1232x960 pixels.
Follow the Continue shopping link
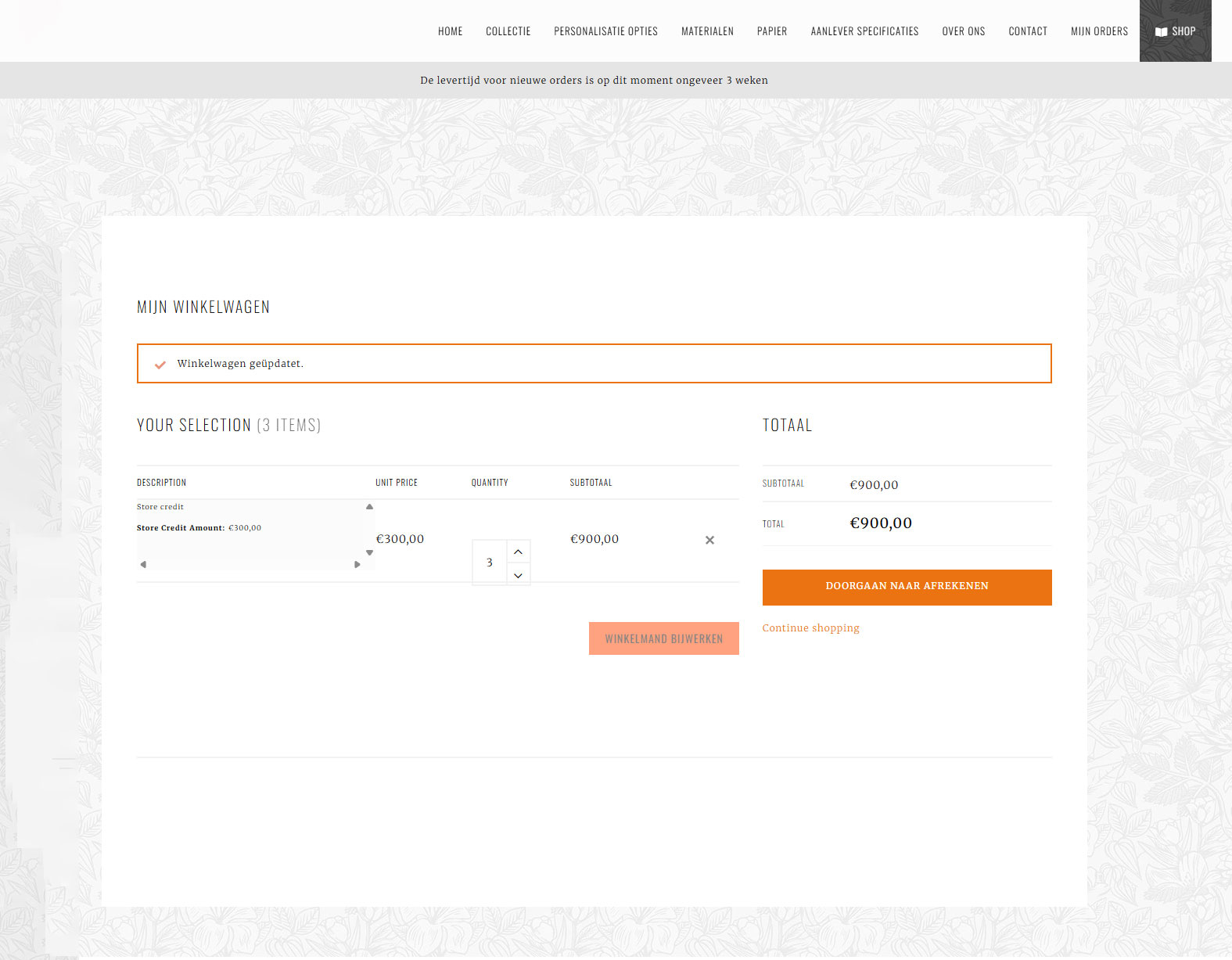[x=810, y=628]
